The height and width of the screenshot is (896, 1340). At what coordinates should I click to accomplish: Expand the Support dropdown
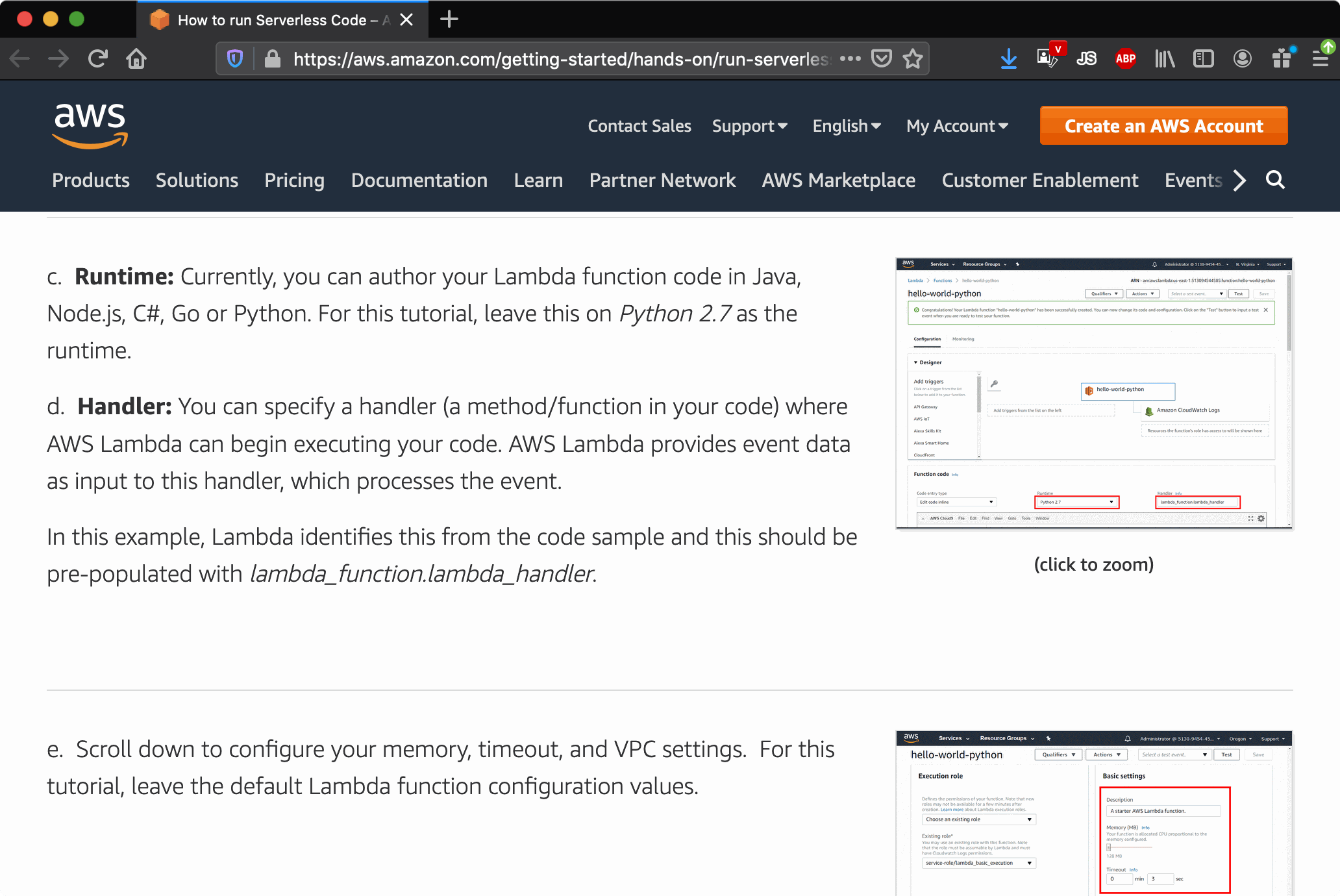[749, 126]
